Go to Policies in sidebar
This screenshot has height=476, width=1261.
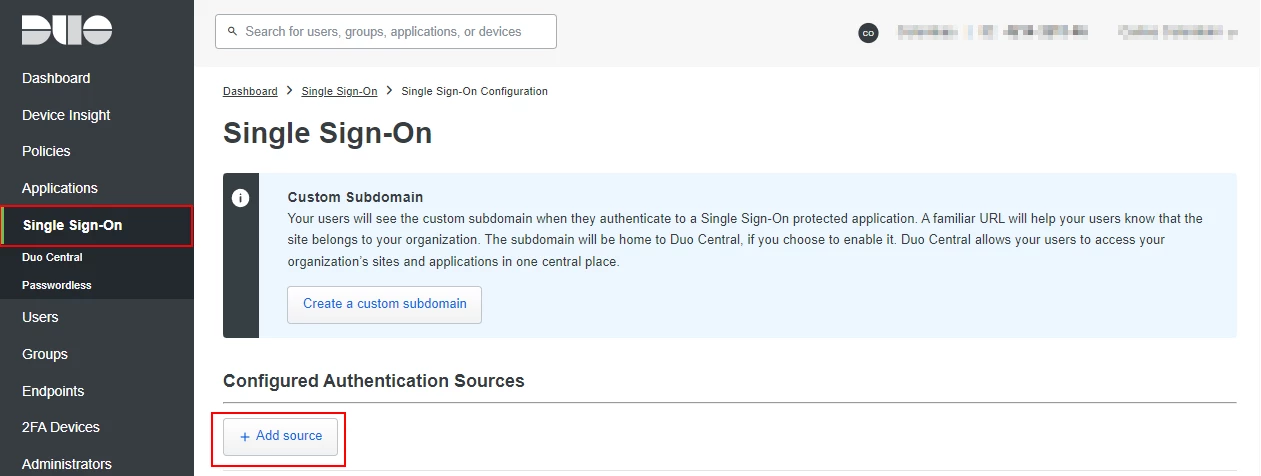coord(46,151)
